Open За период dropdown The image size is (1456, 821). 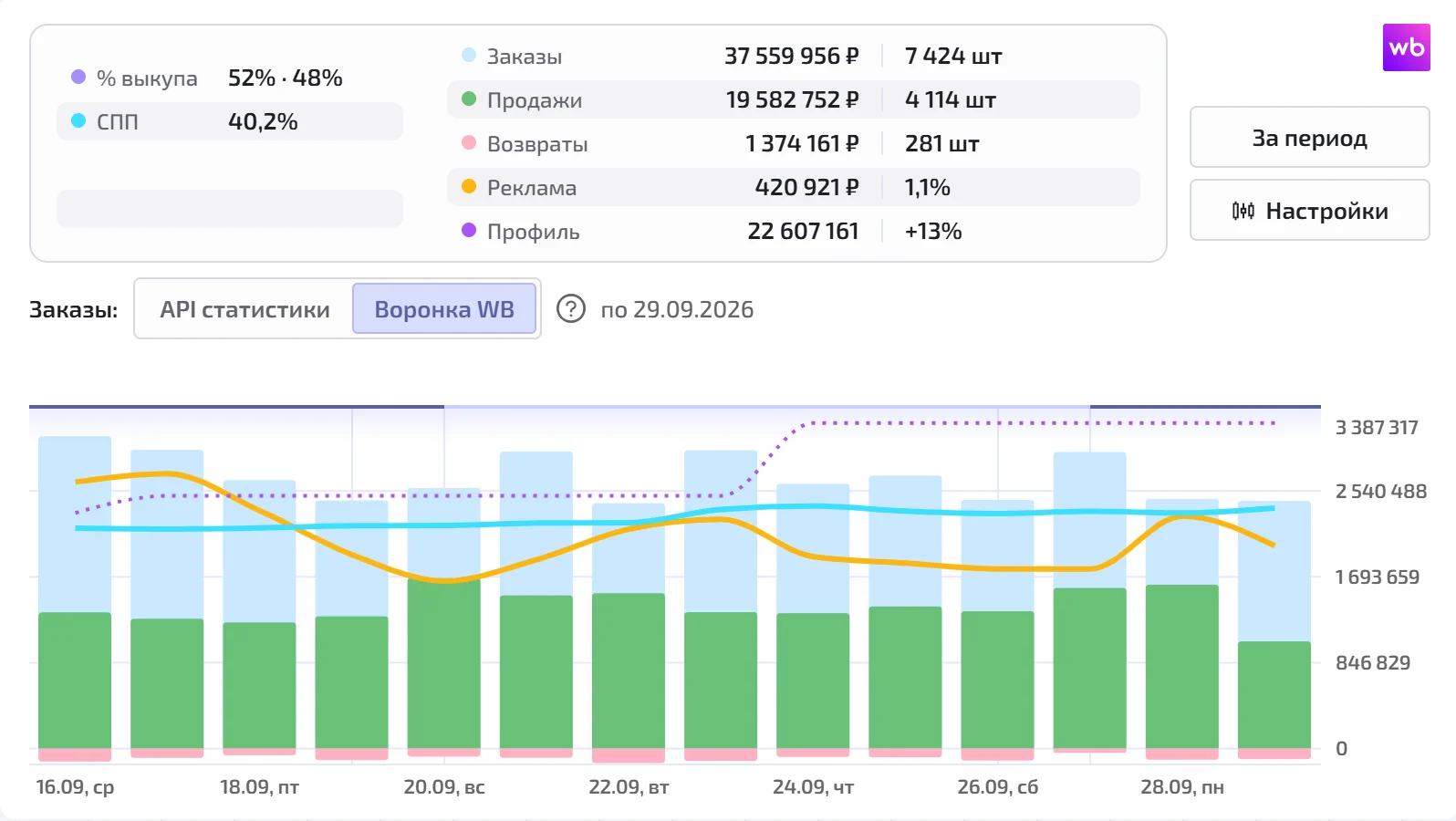tap(1309, 138)
